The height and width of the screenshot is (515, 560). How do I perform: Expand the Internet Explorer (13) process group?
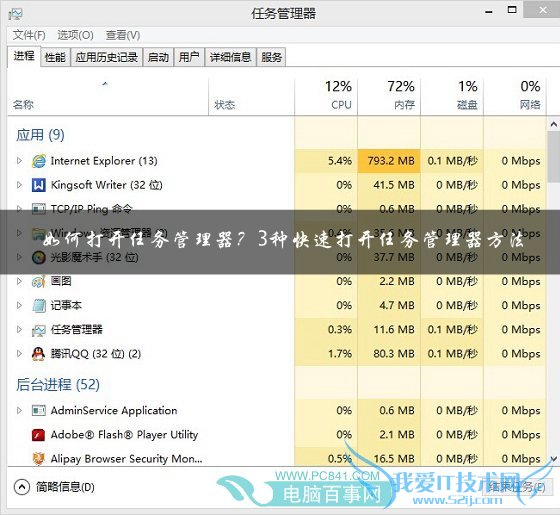pos(19,161)
